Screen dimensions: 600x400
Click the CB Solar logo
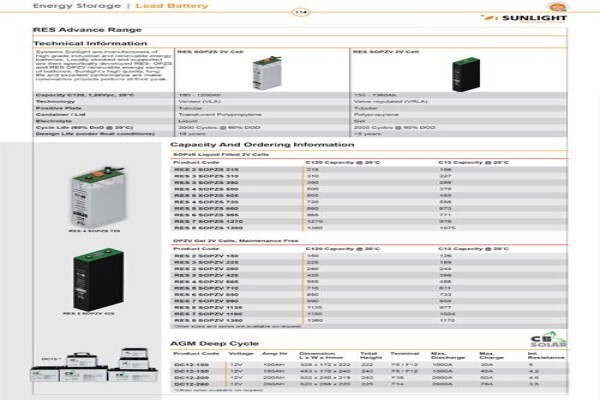tap(548, 340)
